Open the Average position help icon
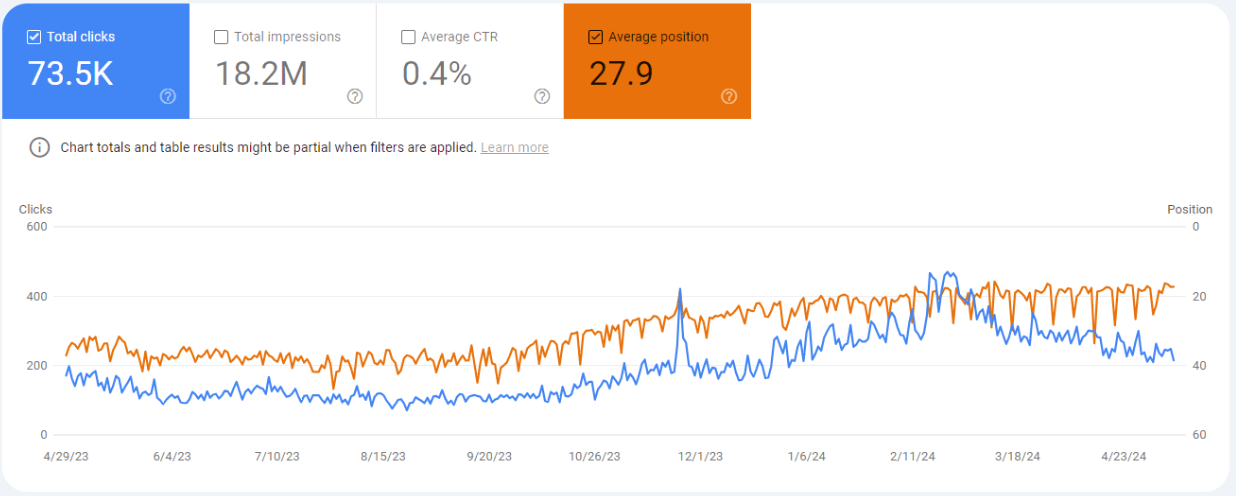Screen dimensions: 1236x496 pyautogui.click(x=729, y=96)
